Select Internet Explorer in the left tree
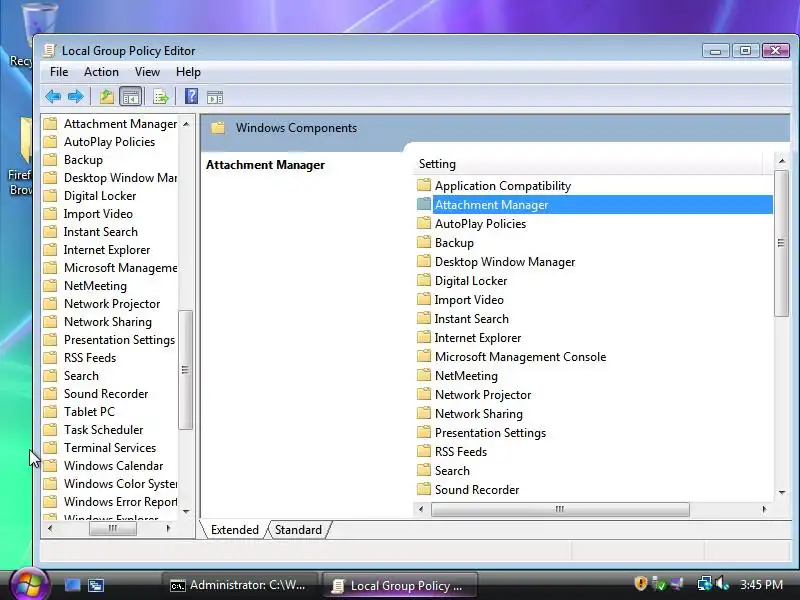The height and width of the screenshot is (600, 800). click(x=107, y=249)
